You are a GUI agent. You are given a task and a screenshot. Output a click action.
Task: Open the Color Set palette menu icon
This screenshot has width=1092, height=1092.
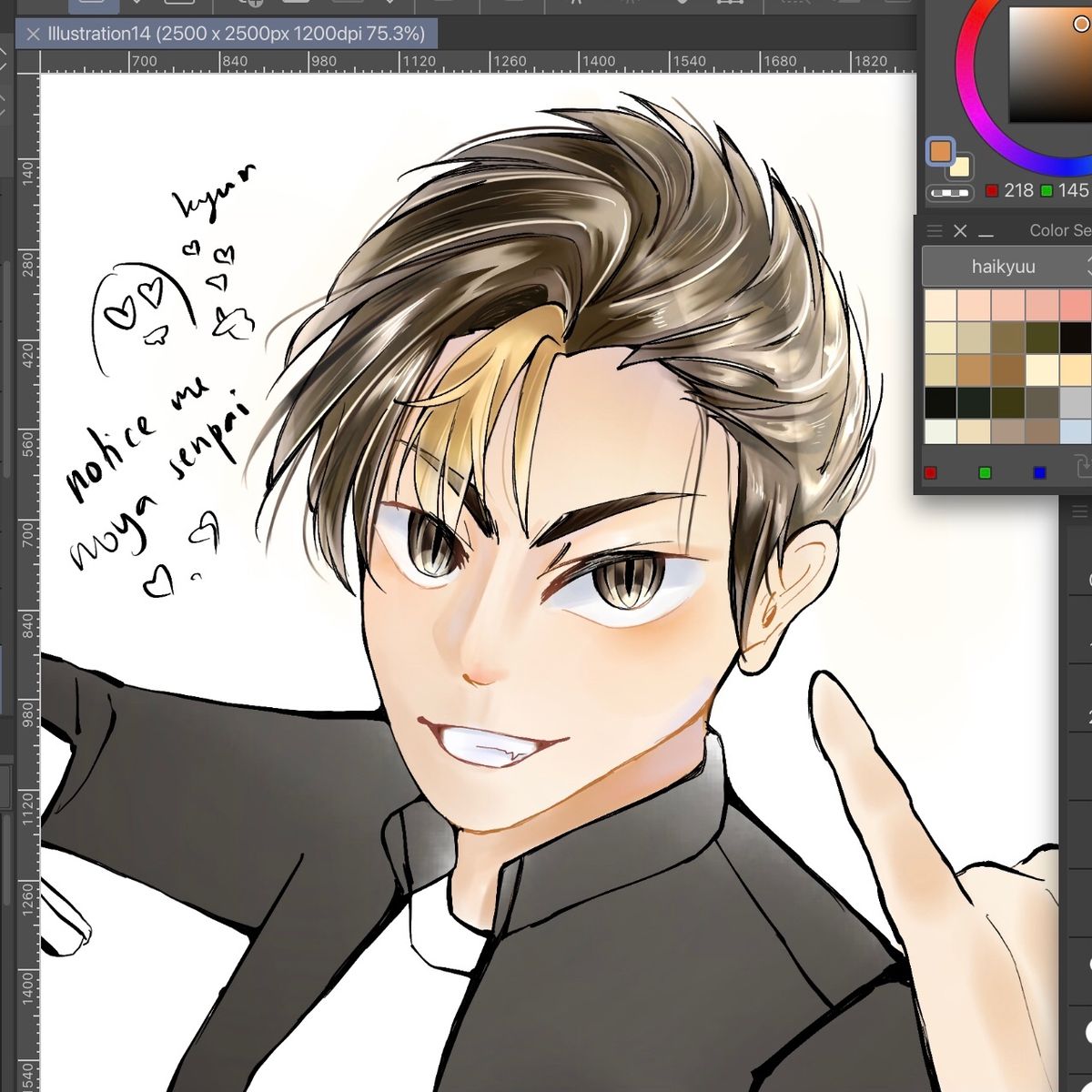(934, 231)
